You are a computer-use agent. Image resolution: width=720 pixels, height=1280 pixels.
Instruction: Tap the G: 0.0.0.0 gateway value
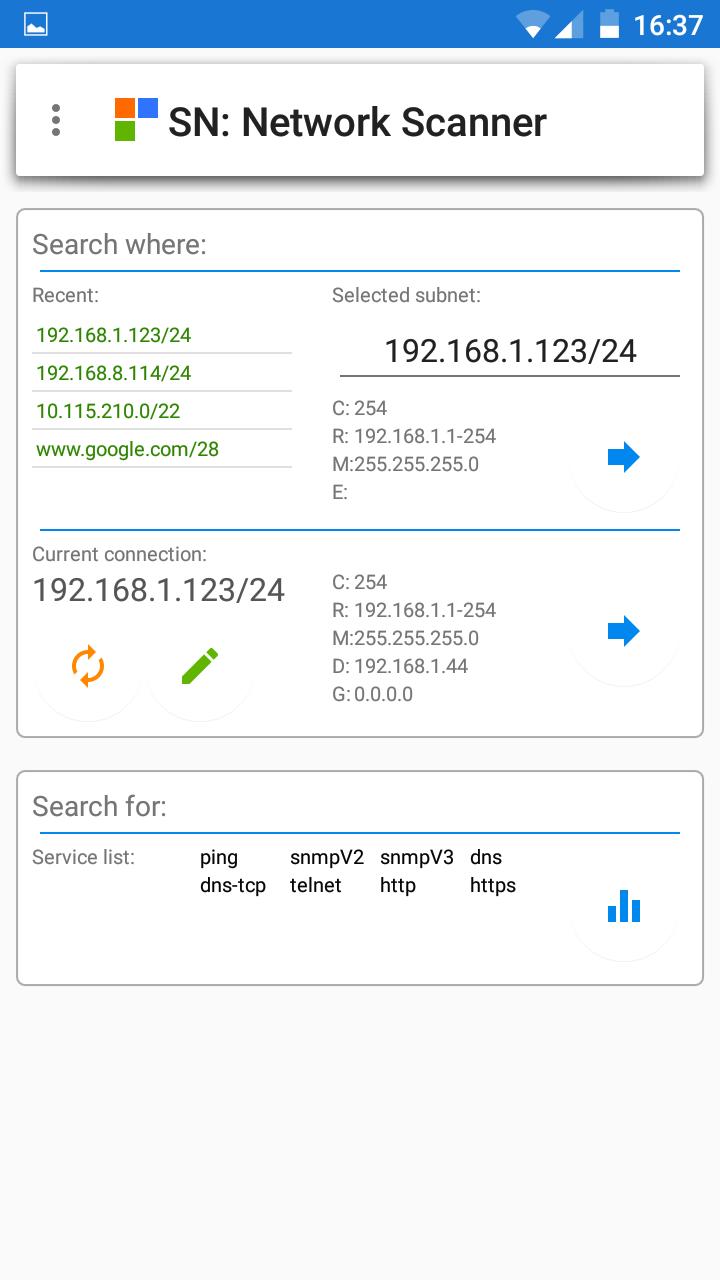point(372,694)
